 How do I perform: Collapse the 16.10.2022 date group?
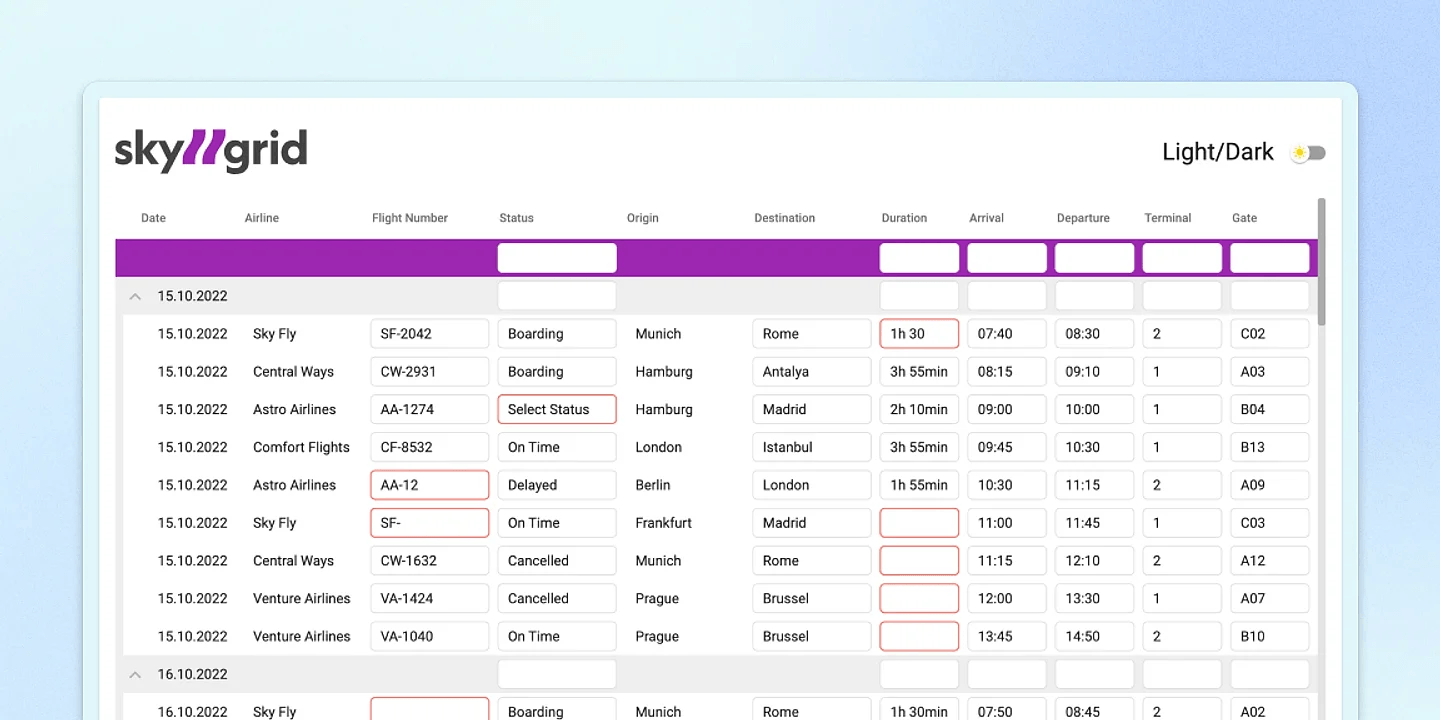click(134, 675)
